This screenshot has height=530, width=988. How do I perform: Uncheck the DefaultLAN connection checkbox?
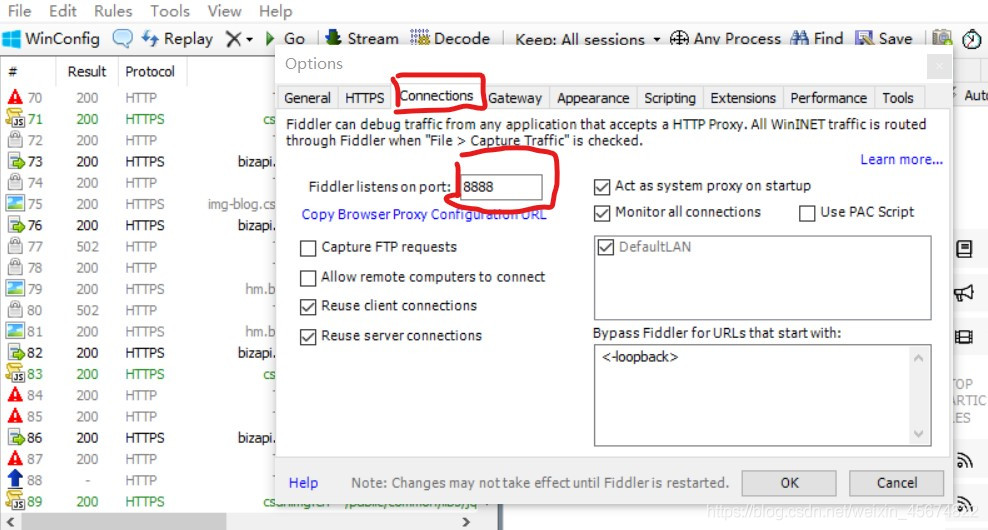(606, 247)
